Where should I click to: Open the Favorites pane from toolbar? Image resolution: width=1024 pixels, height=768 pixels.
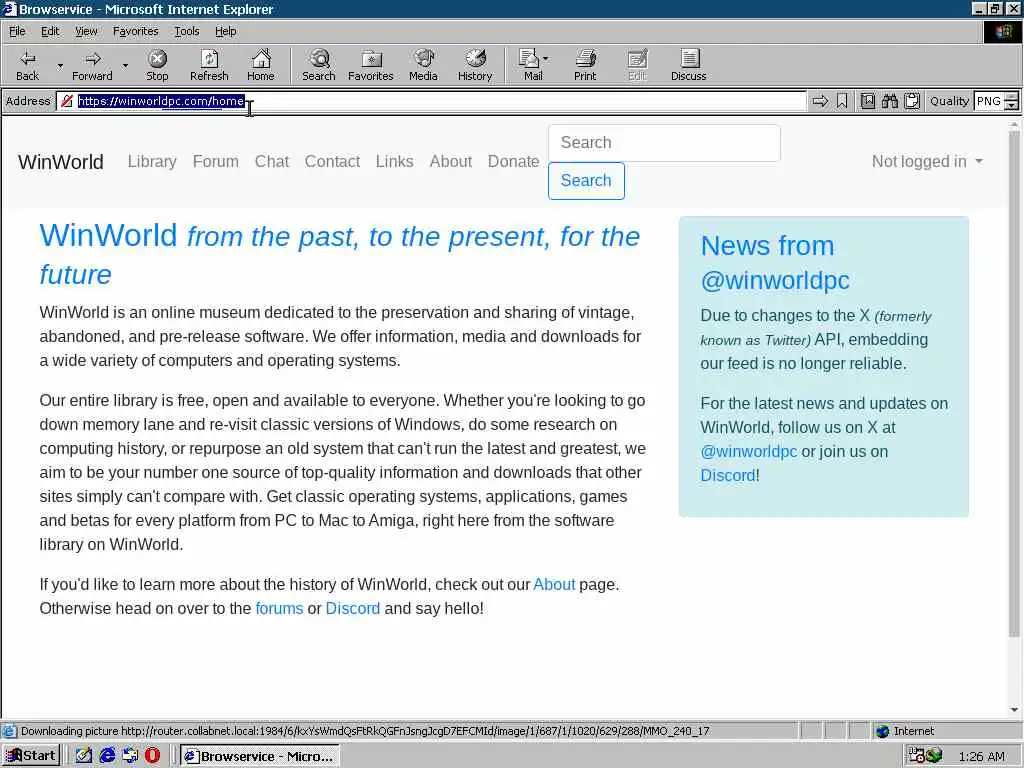click(x=370, y=65)
